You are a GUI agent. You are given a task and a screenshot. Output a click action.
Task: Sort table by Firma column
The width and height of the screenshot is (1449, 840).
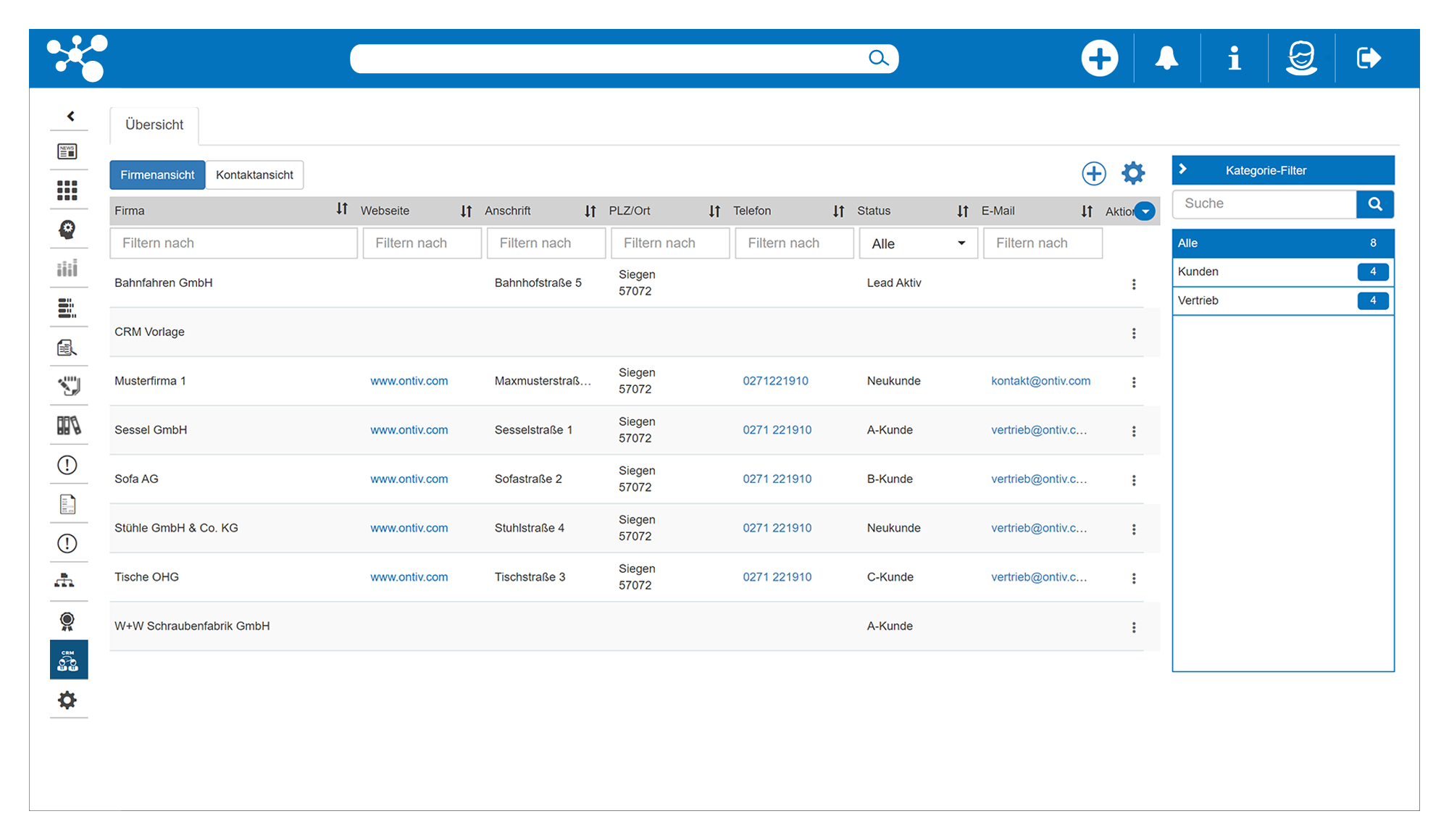[342, 210]
